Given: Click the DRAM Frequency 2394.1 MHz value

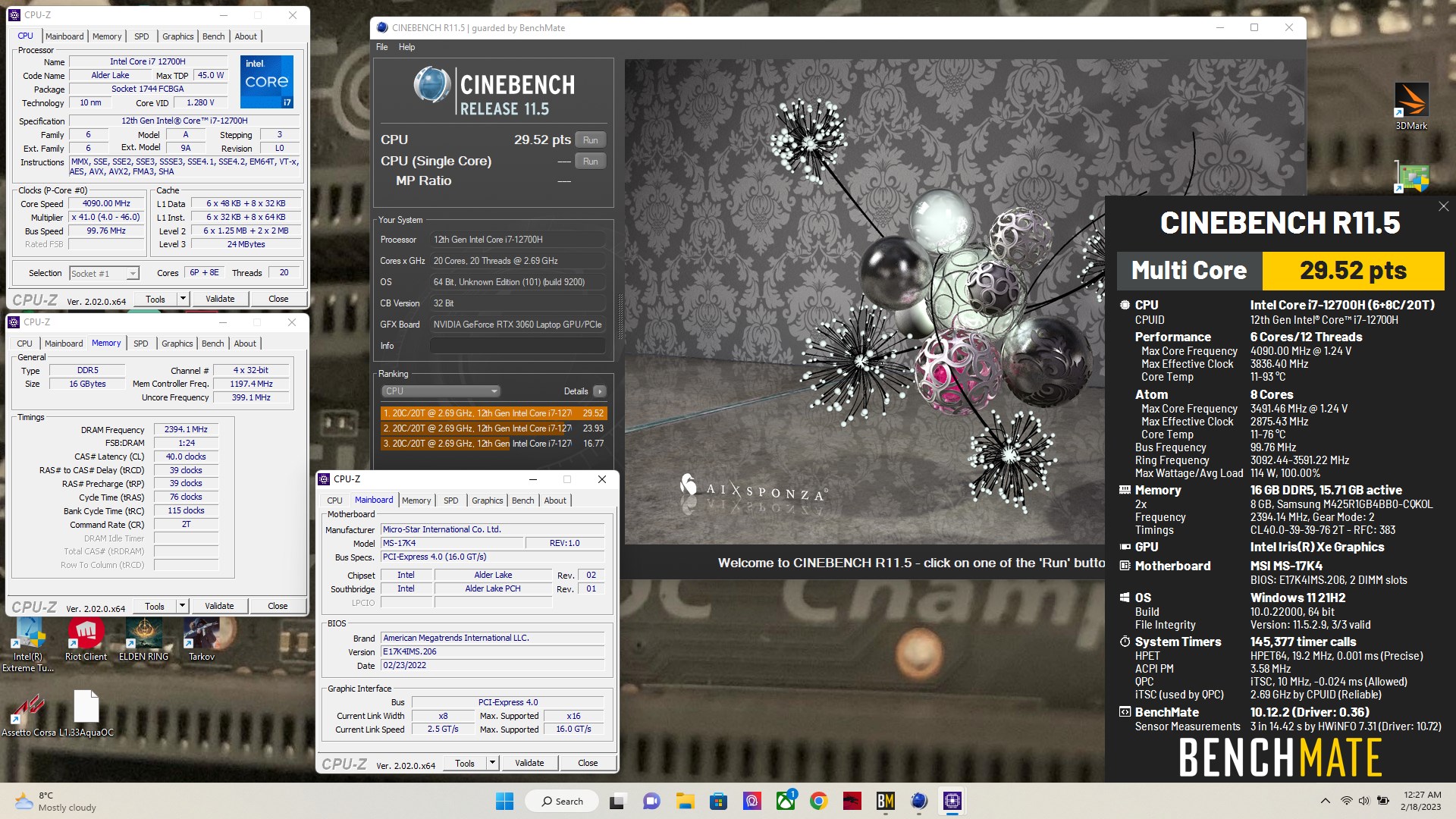Looking at the screenshot, I should pyautogui.click(x=186, y=429).
